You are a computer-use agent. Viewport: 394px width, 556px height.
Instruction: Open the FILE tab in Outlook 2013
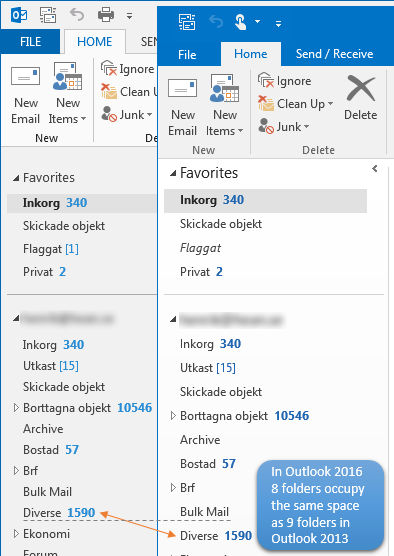(30, 41)
